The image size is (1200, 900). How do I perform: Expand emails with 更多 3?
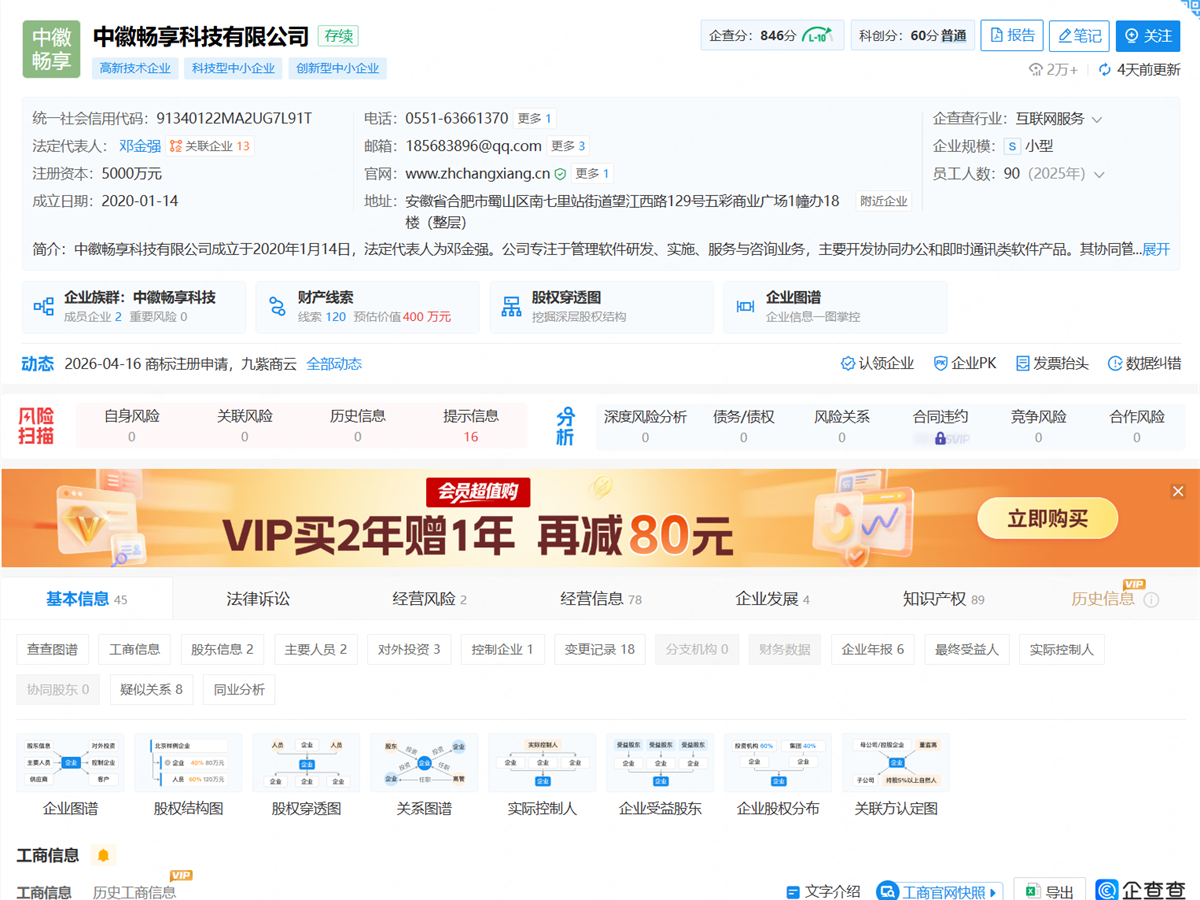click(x=568, y=146)
